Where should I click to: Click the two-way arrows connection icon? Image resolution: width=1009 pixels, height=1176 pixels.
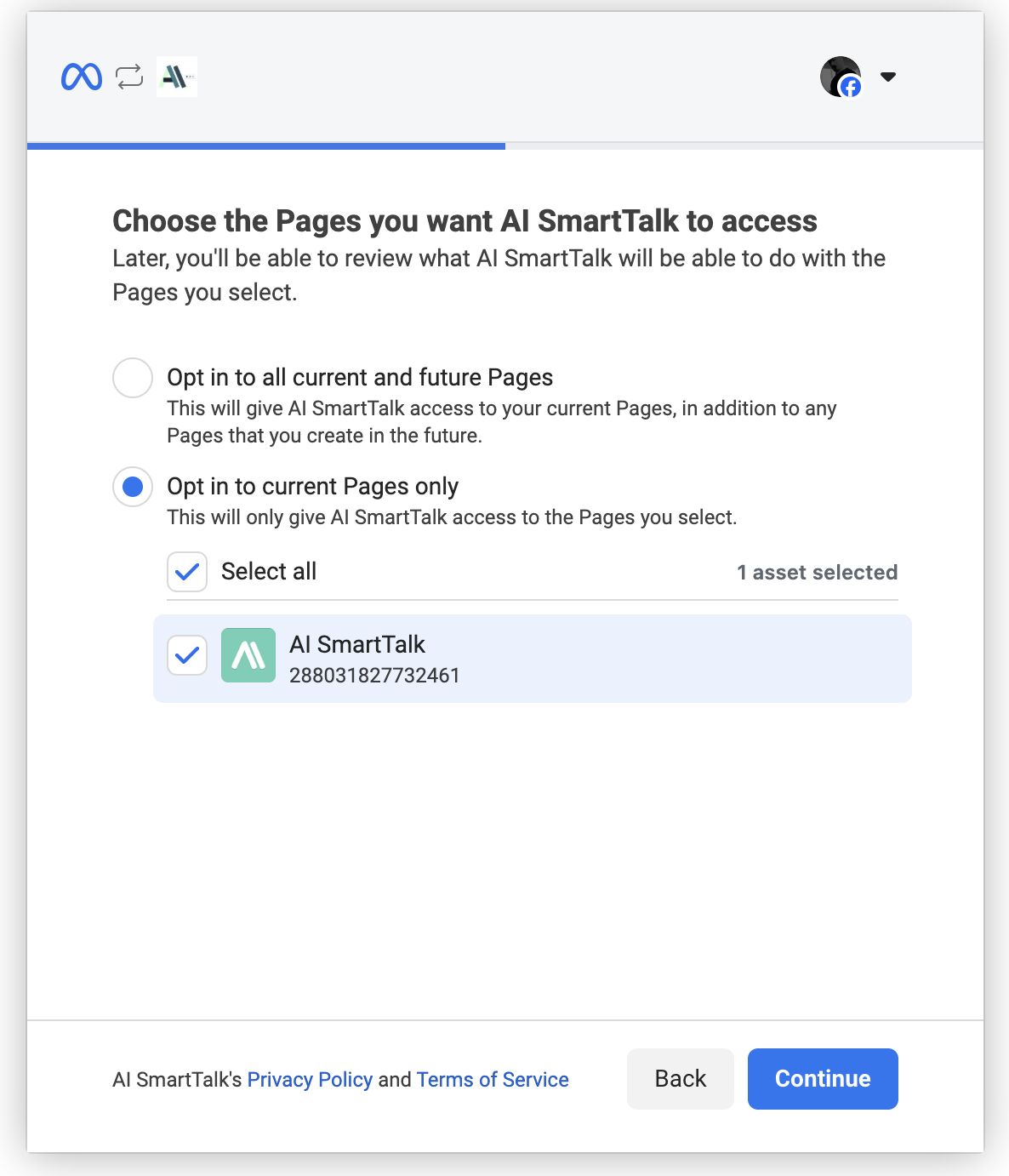tap(129, 77)
